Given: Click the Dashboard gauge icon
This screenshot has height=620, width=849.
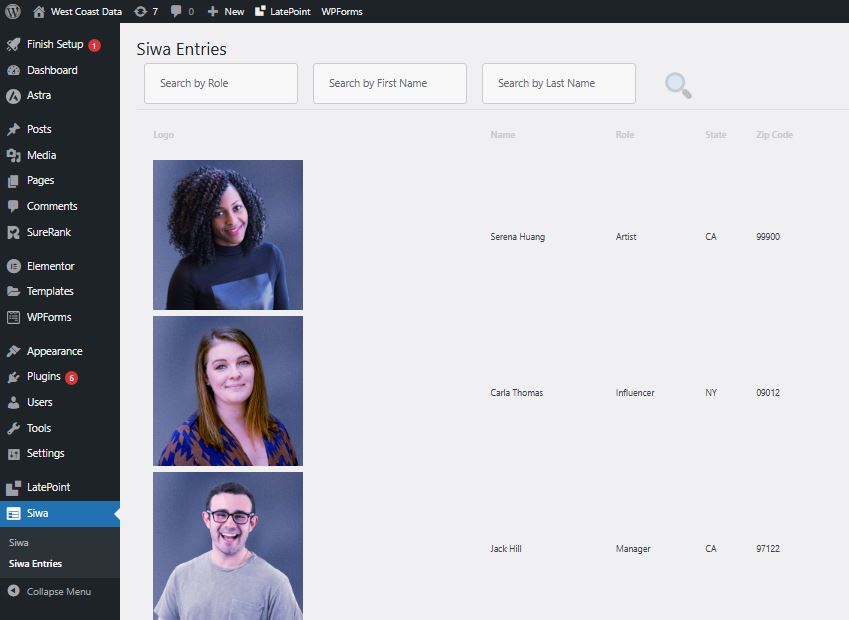Looking at the screenshot, I should (14, 70).
